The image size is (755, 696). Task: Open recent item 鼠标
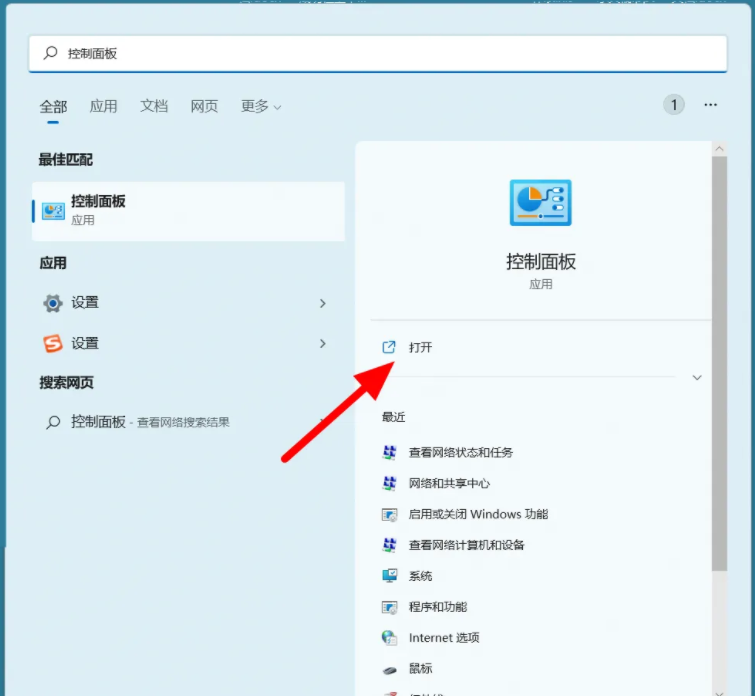coord(420,668)
